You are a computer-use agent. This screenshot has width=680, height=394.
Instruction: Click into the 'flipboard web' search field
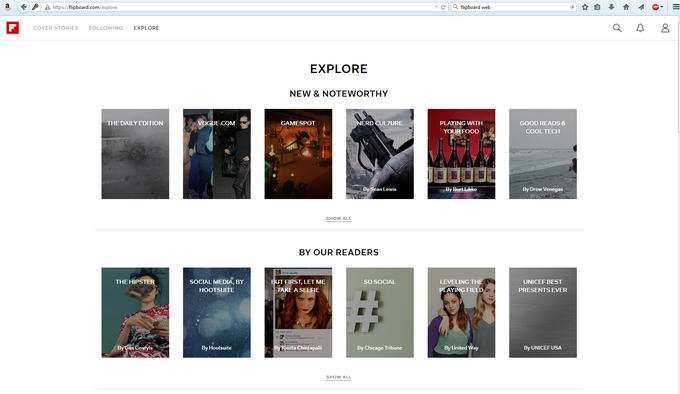tap(514, 7)
